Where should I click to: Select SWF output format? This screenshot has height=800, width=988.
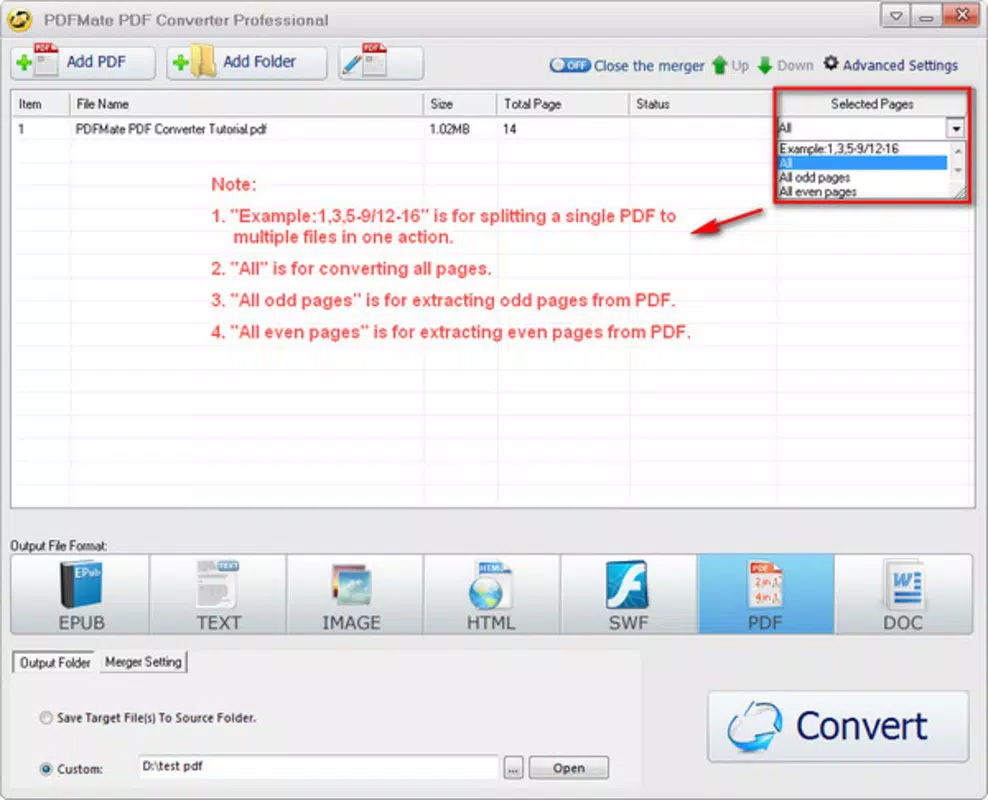point(629,594)
